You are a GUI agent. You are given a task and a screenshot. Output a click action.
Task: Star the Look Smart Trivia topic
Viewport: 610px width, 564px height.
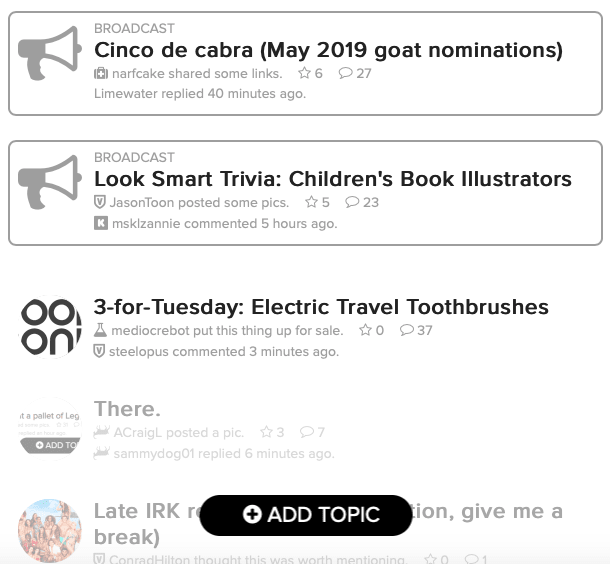[x=311, y=202]
